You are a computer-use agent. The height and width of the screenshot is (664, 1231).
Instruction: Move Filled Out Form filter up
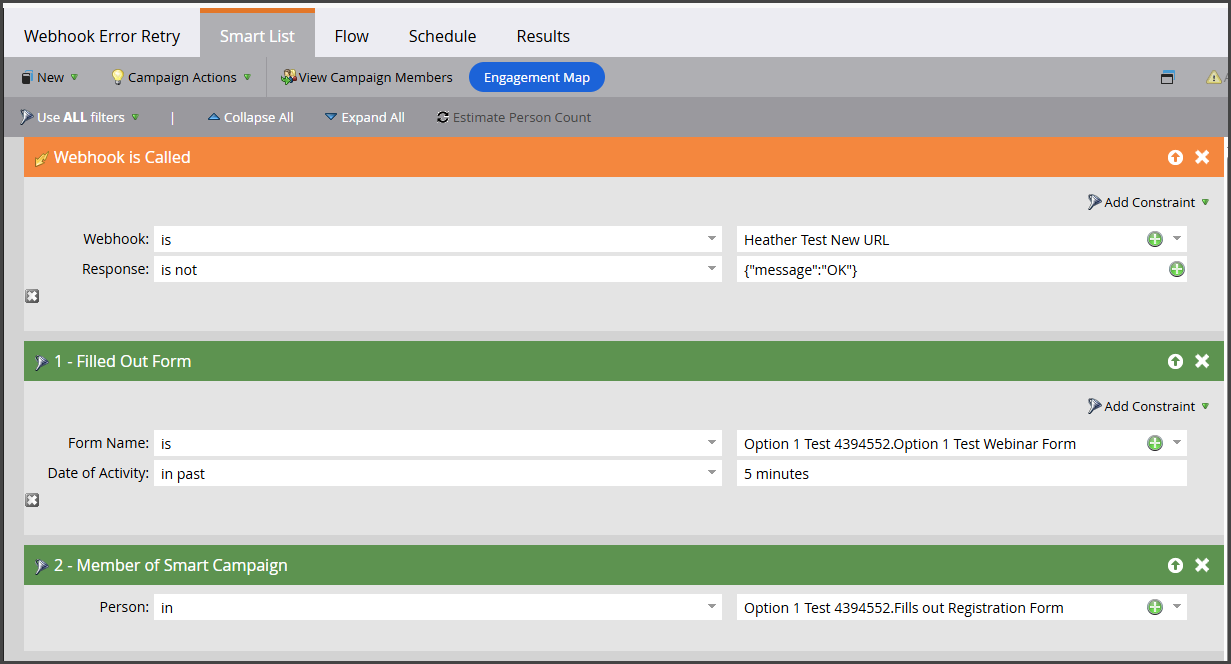(1175, 361)
